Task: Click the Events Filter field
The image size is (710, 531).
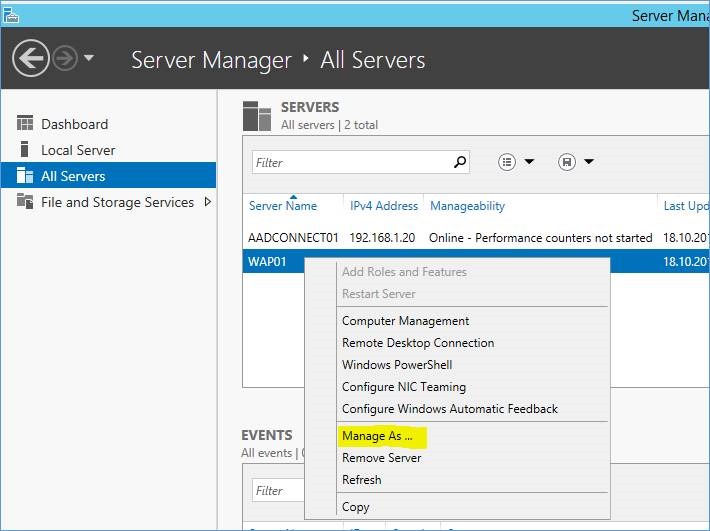Action: coord(278,490)
